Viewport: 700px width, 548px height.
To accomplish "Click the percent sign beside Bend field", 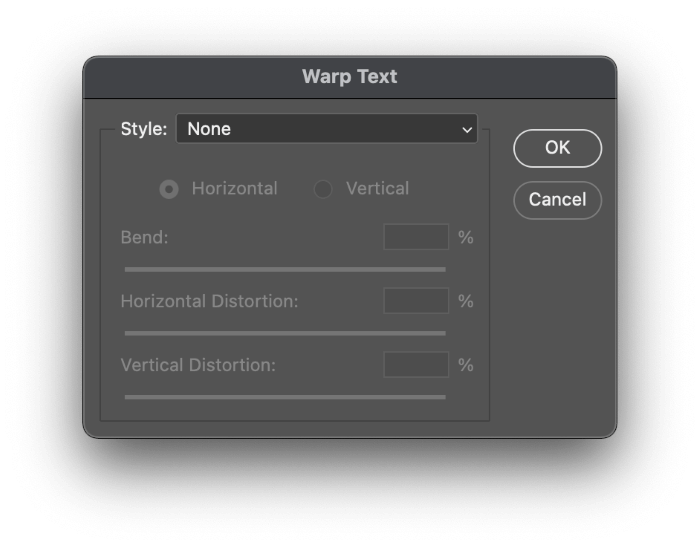I will pos(466,238).
